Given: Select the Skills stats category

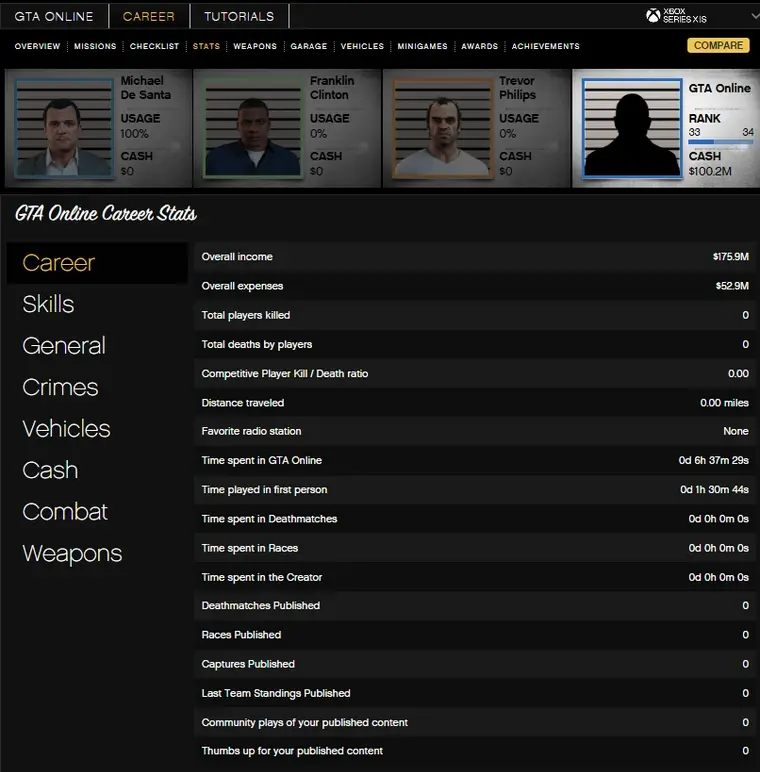Looking at the screenshot, I should coord(48,304).
